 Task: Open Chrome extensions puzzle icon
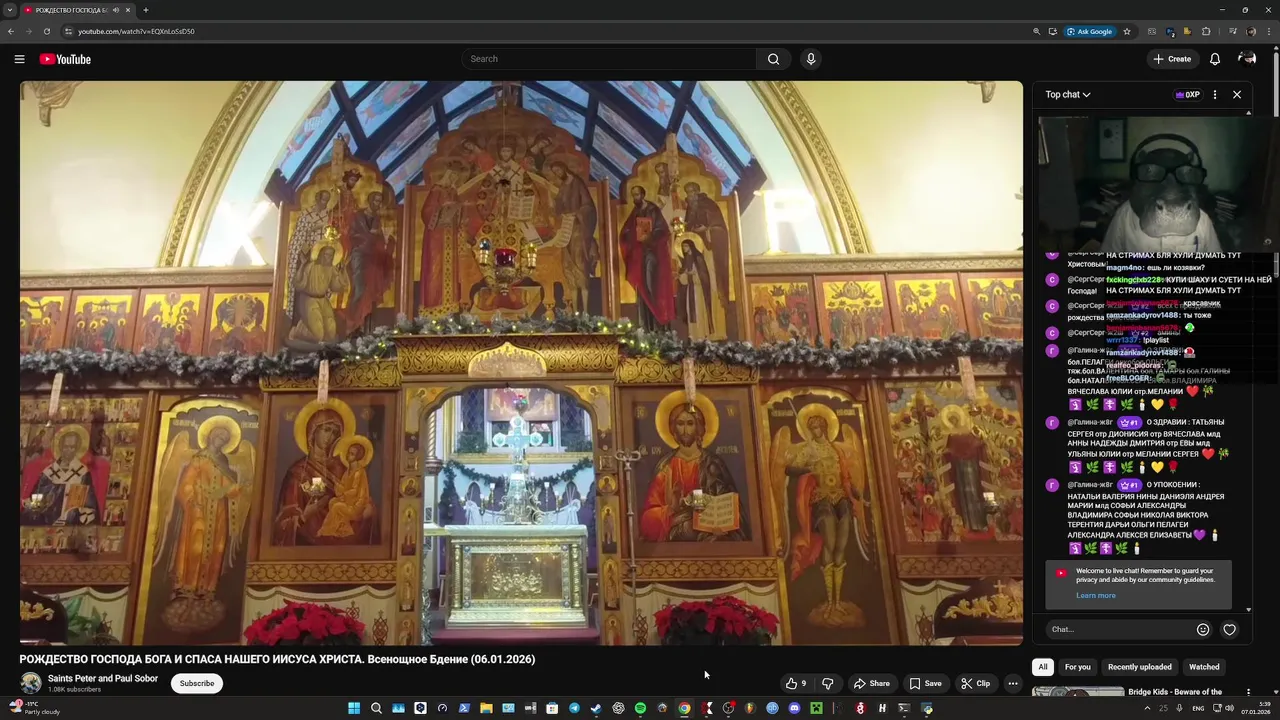[x=1206, y=31]
